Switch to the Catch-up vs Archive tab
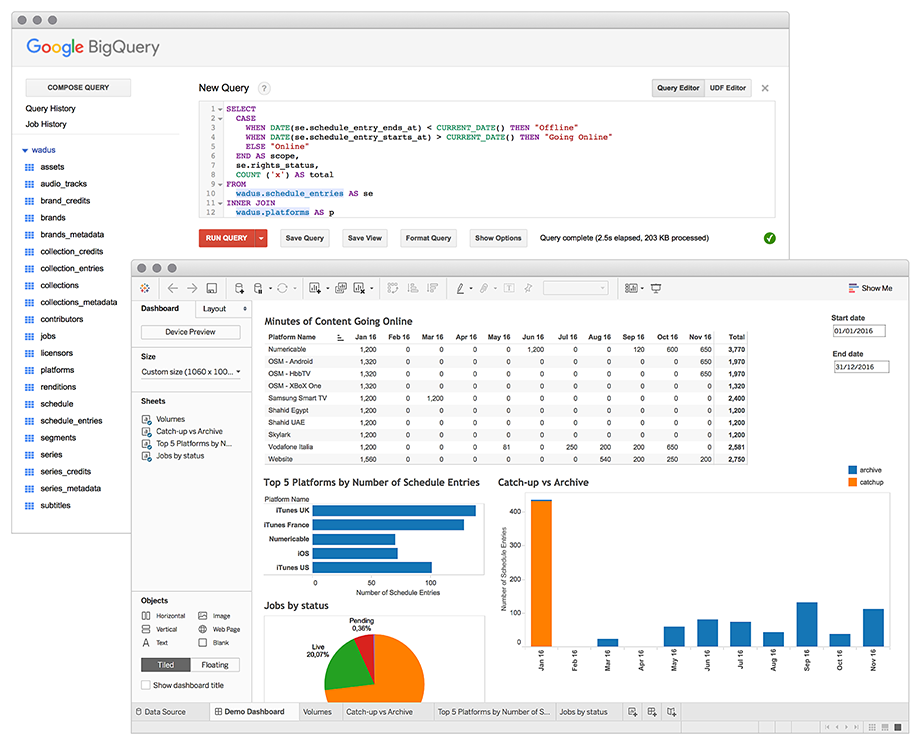The width and height of the screenshot is (920, 744). [380, 712]
